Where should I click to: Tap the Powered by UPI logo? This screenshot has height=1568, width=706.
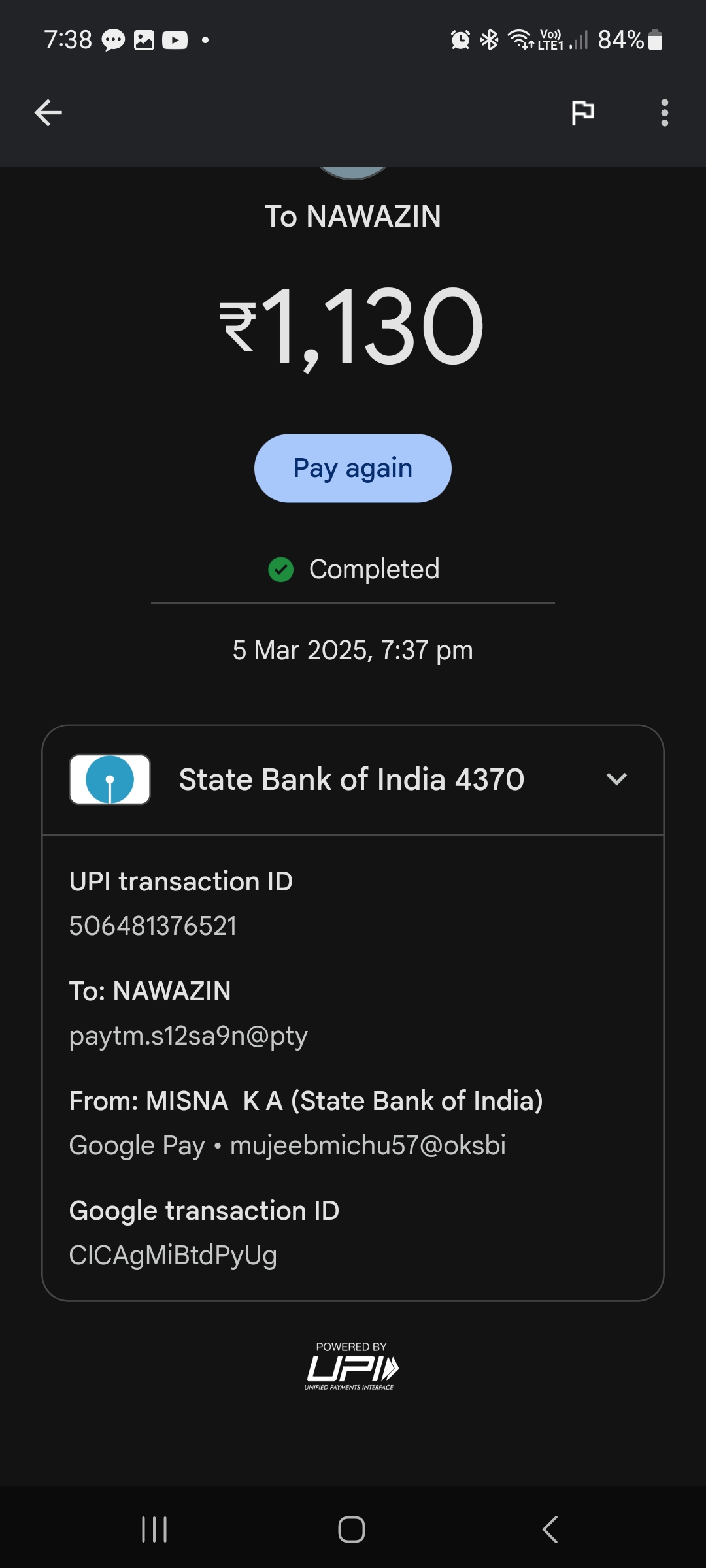tap(352, 1365)
